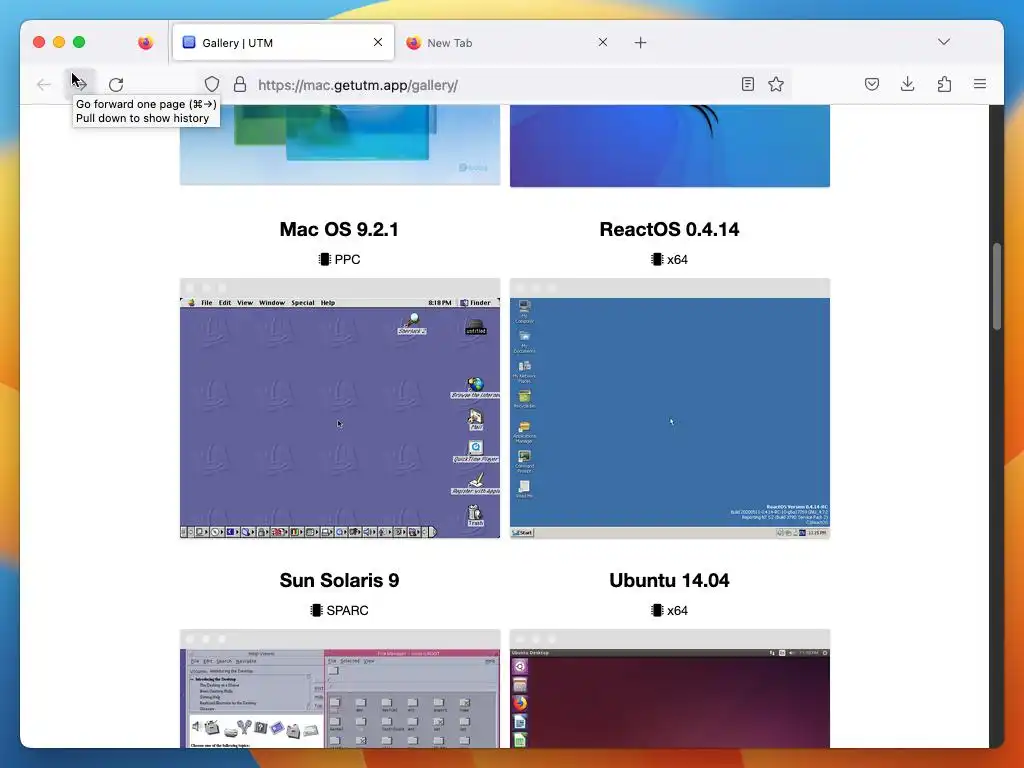The image size is (1024, 768).
Task: Switch to the Gallery | UTM tab
Action: point(283,42)
